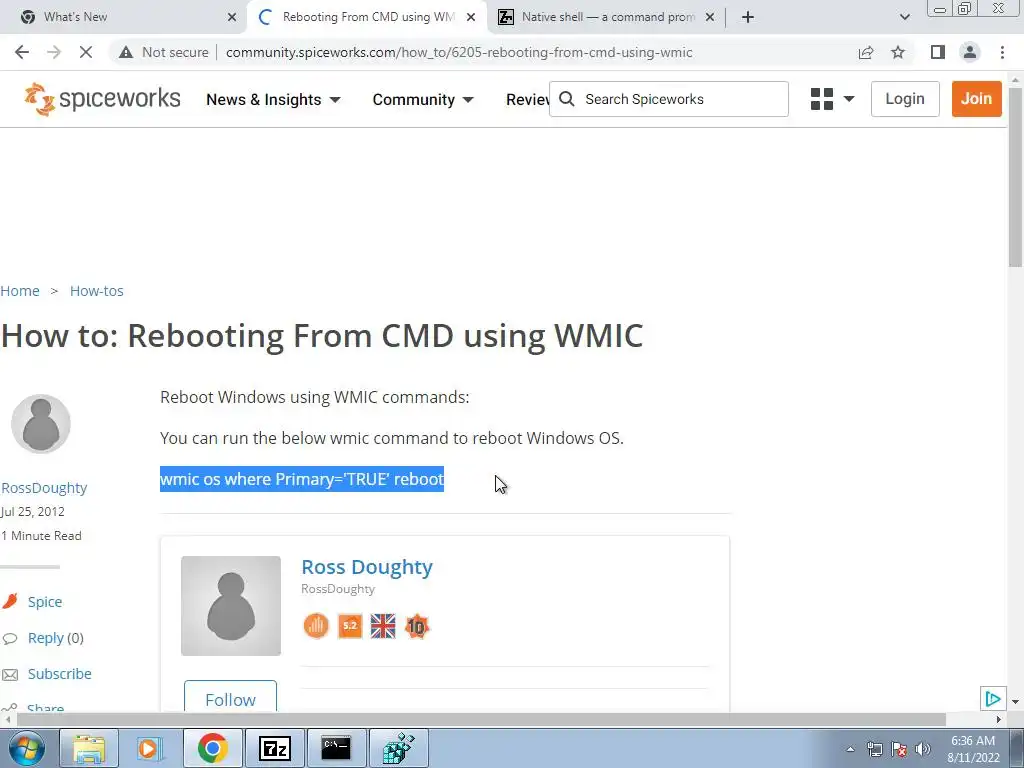The height and width of the screenshot is (768, 1024).
Task: Open File Explorer from taskbar
Action: 89,748
